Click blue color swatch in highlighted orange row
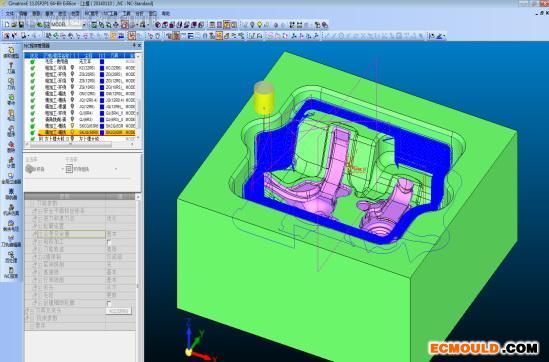The image size is (549, 362). [102, 133]
